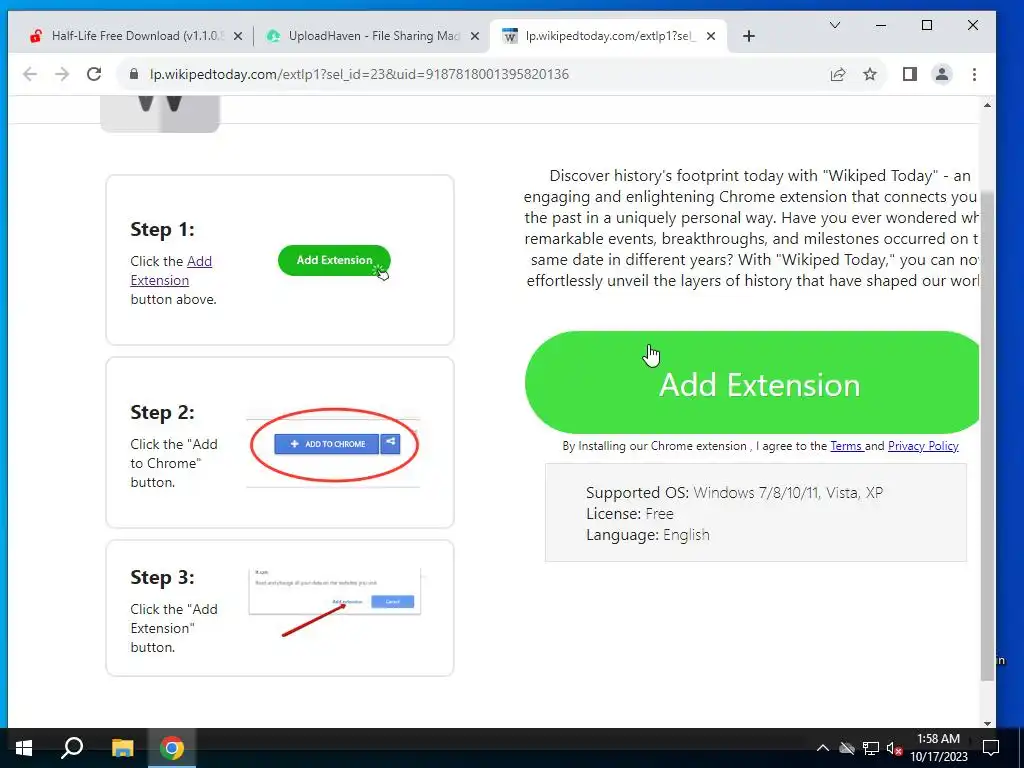Click small green Add Extension image in Step 1
This screenshot has width=1024, height=768.
[334, 260]
